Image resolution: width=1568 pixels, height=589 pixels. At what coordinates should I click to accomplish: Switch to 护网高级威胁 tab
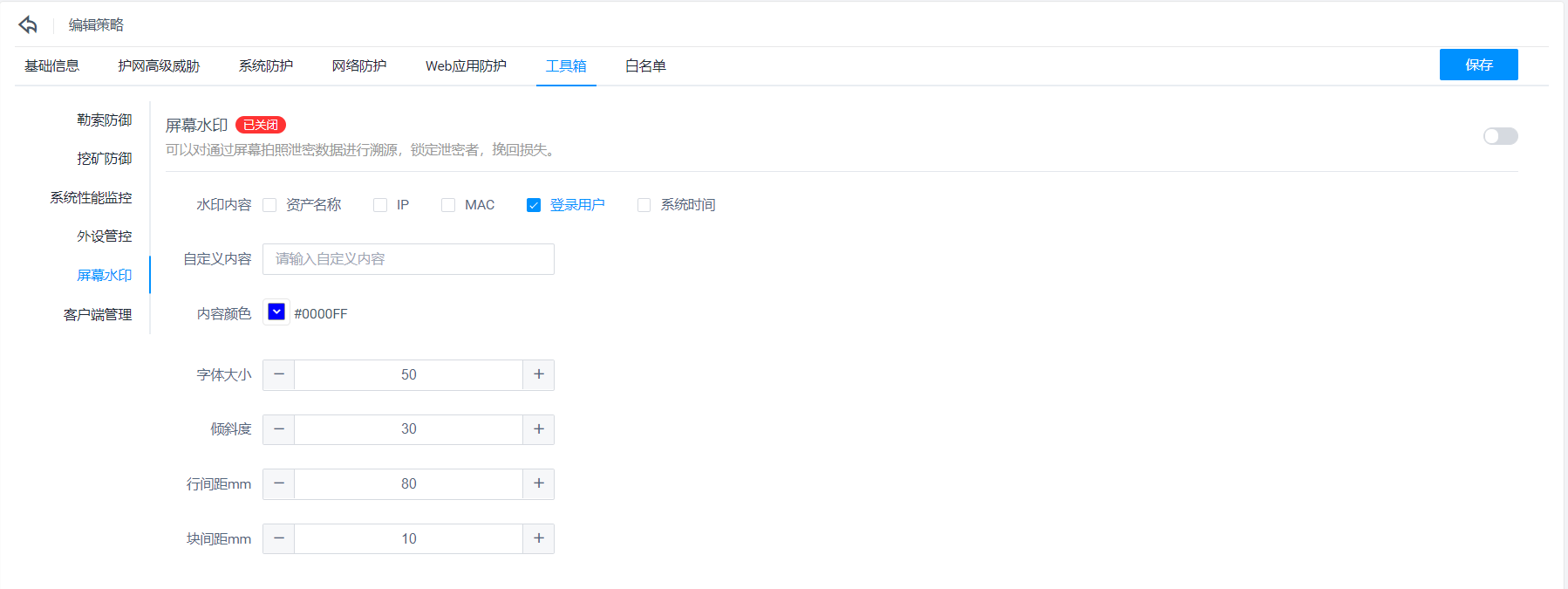click(159, 66)
